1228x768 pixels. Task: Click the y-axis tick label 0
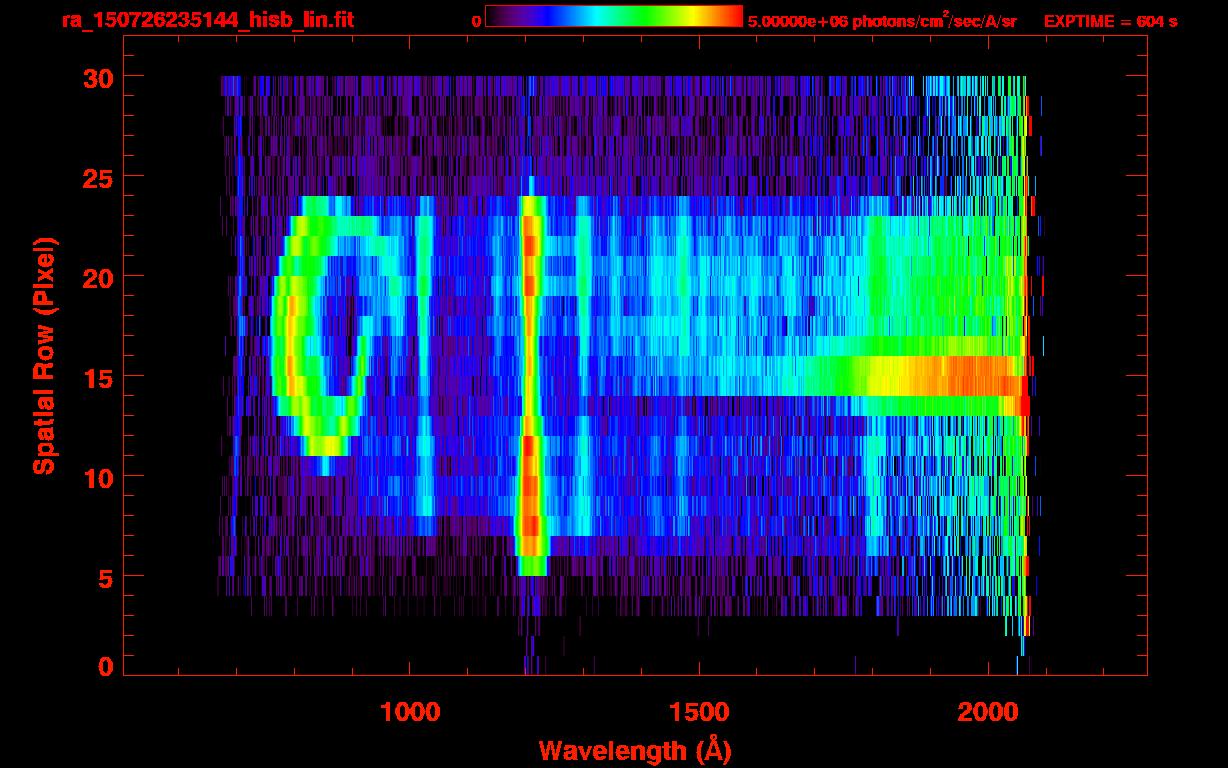106,667
